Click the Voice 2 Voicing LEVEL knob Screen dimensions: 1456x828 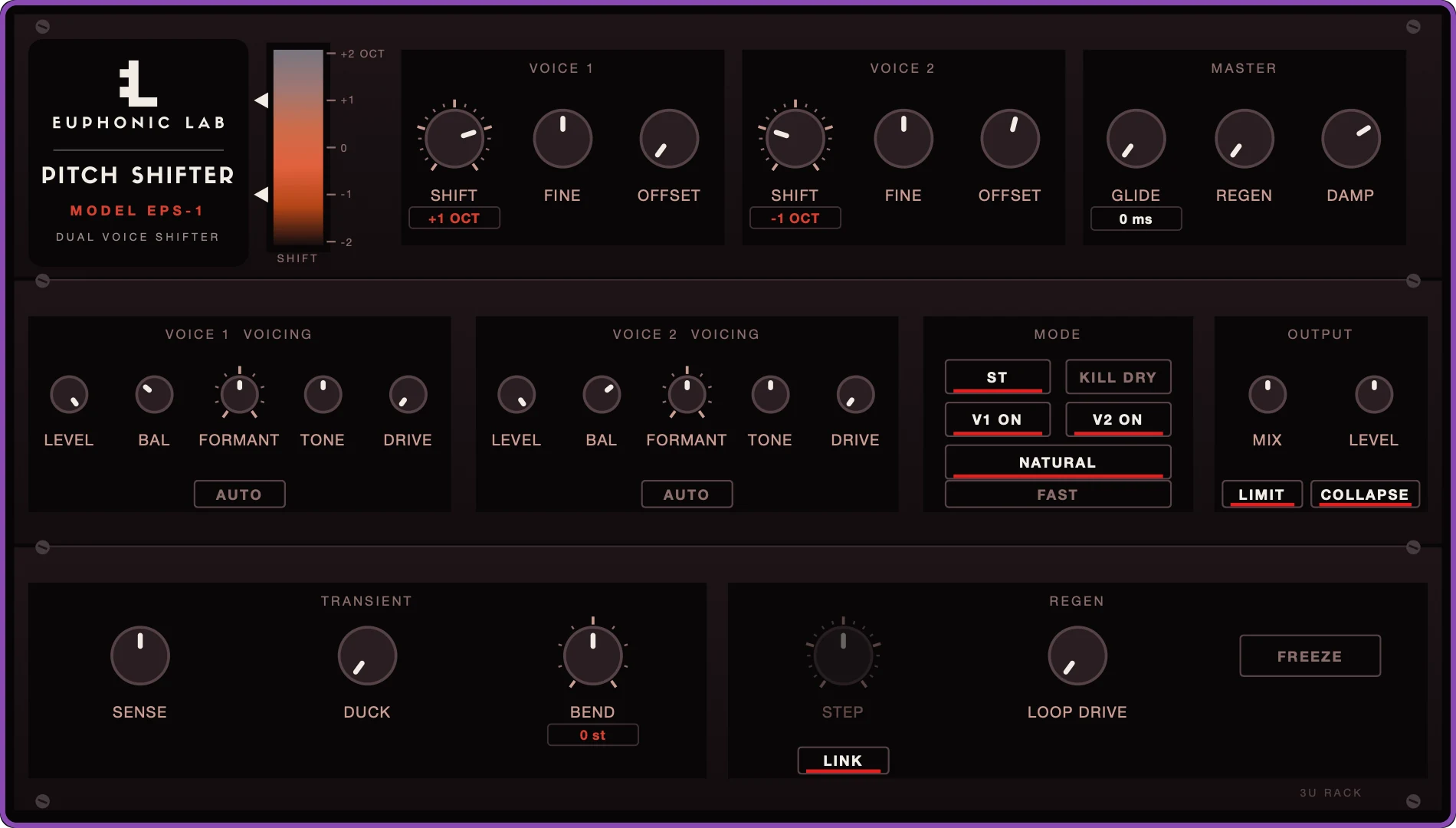[x=516, y=395]
